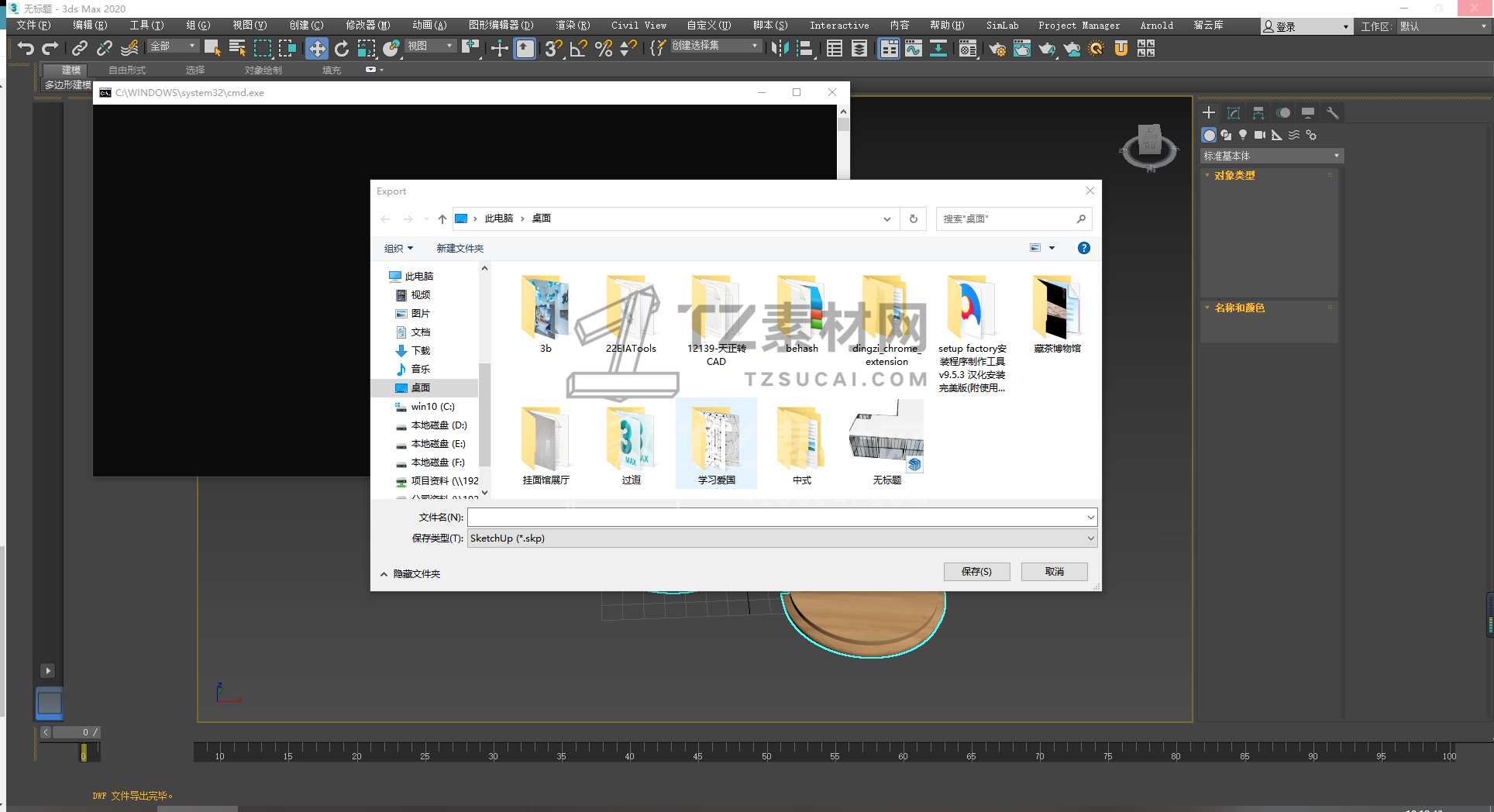Open the 编辑(E) menu
Screen dimensions: 1494x812
(x=90, y=26)
